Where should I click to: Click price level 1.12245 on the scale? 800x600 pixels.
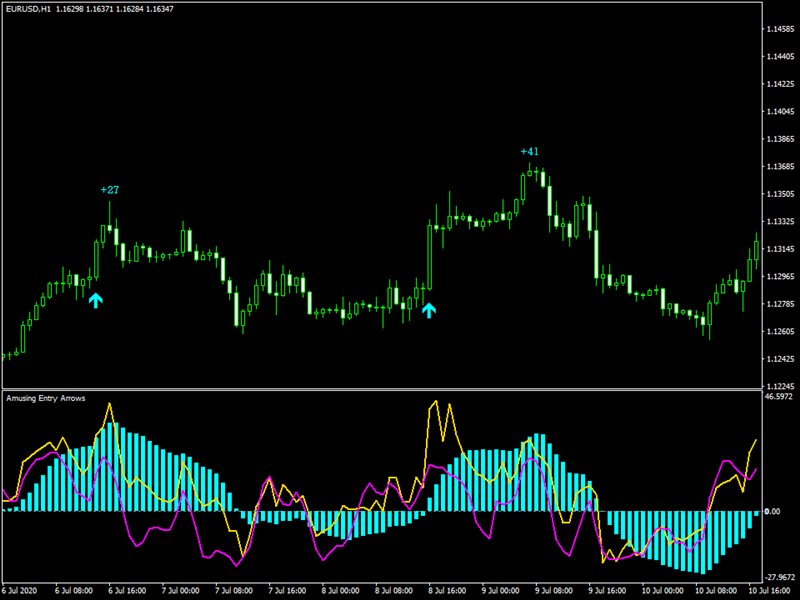[781, 386]
